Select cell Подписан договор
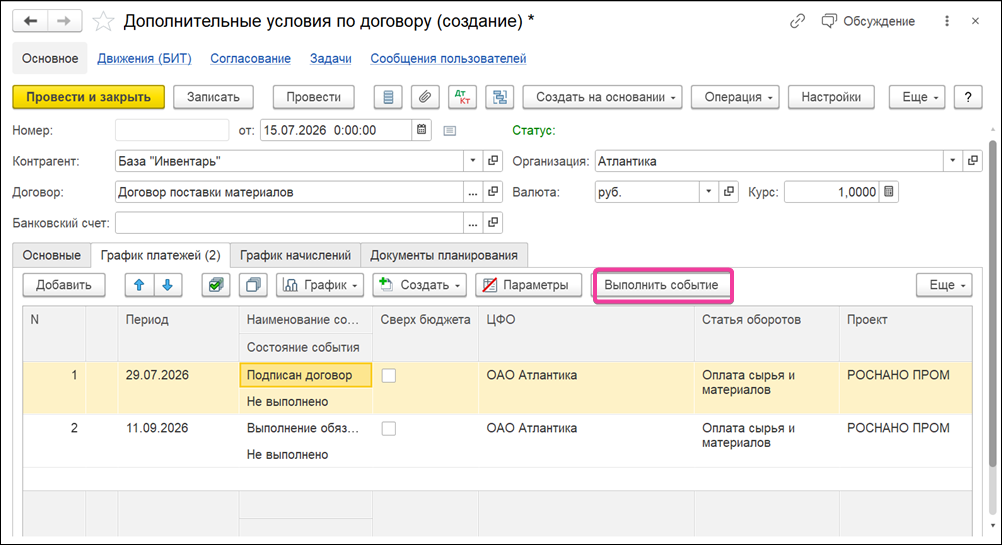 click(x=305, y=375)
